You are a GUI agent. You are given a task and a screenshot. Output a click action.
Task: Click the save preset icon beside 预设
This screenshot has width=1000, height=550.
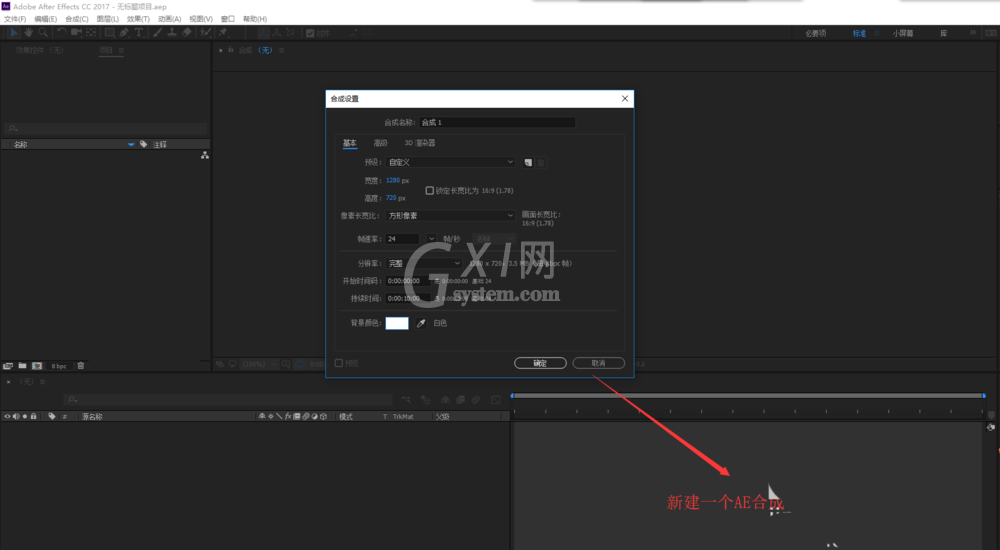[x=528, y=163]
